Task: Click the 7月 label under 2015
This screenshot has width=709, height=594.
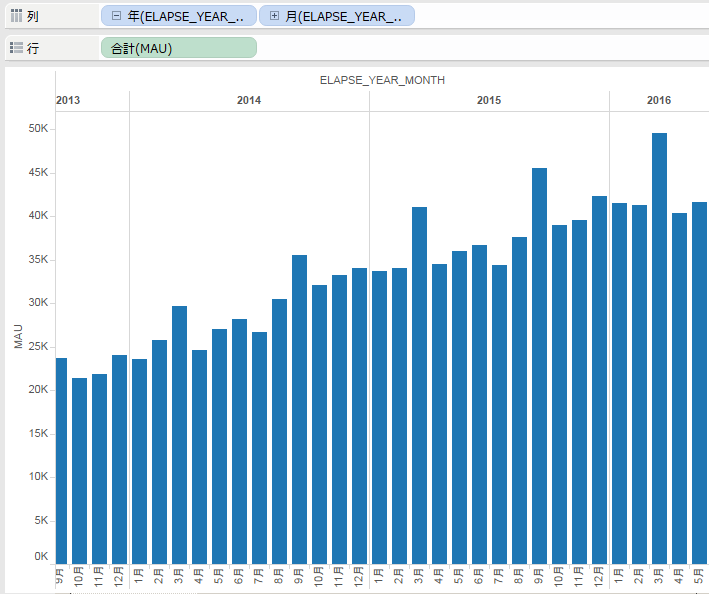Action: [x=499, y=576]
